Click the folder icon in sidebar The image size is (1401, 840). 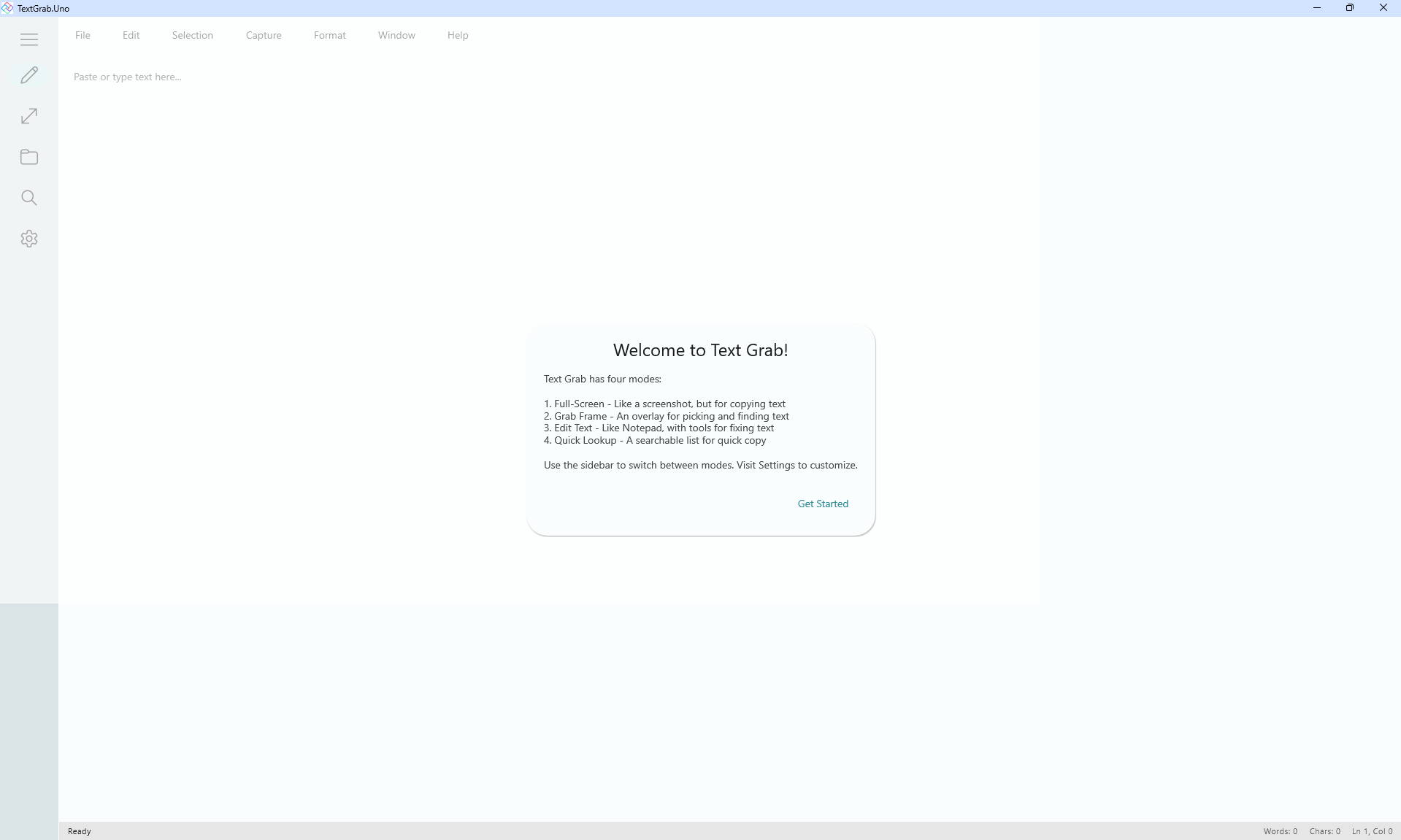[29, 157]
